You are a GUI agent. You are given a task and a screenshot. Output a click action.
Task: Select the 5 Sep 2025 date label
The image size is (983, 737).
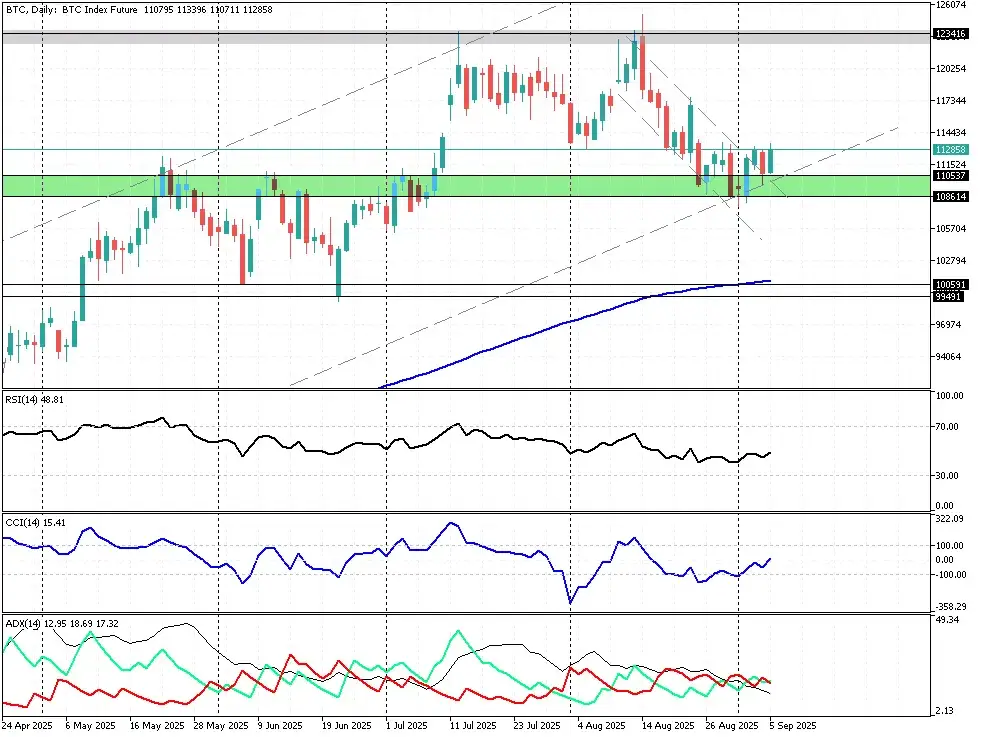tap(793, 725)
